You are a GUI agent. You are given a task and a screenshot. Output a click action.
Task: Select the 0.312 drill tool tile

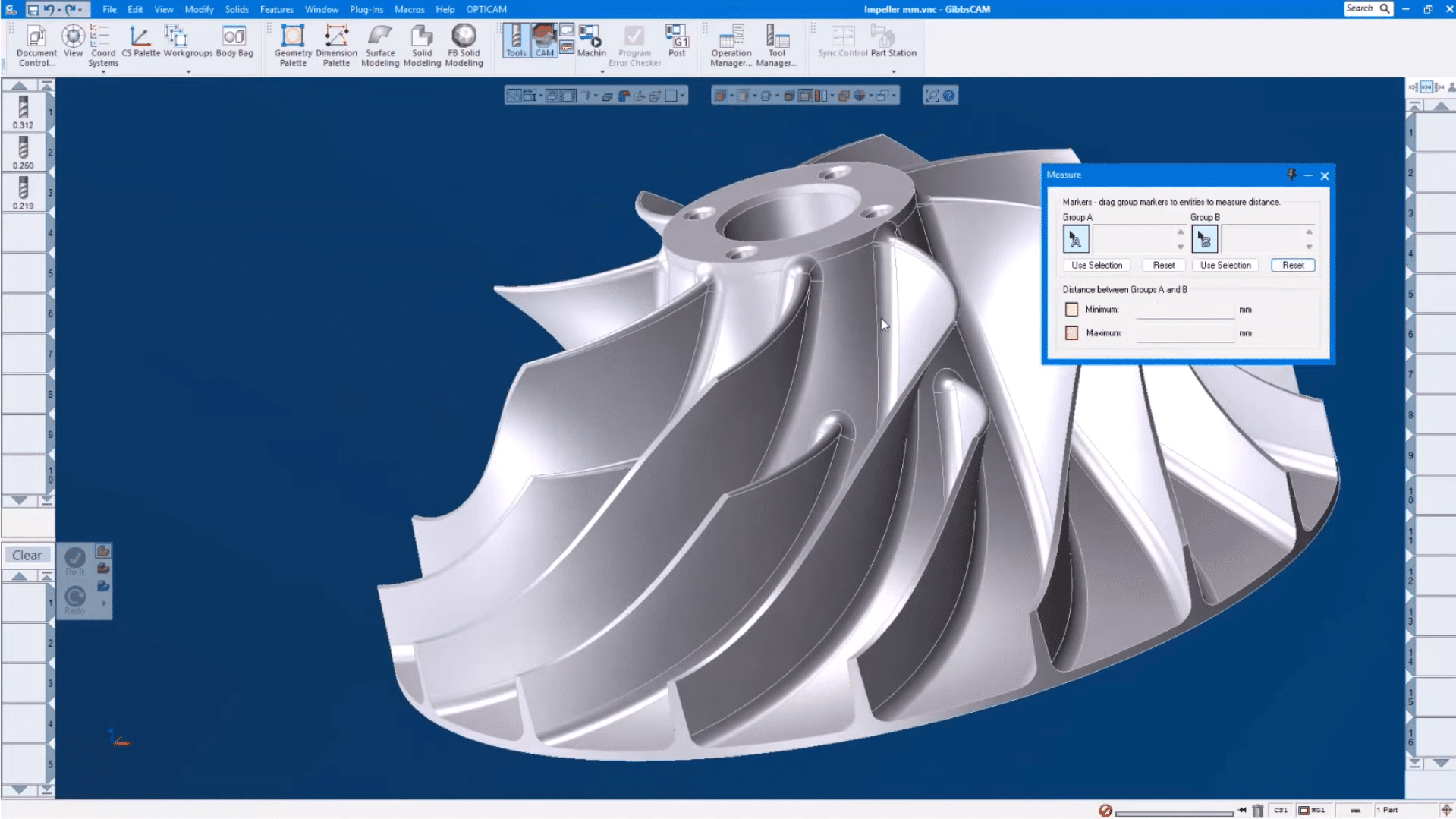click(24, 112)
